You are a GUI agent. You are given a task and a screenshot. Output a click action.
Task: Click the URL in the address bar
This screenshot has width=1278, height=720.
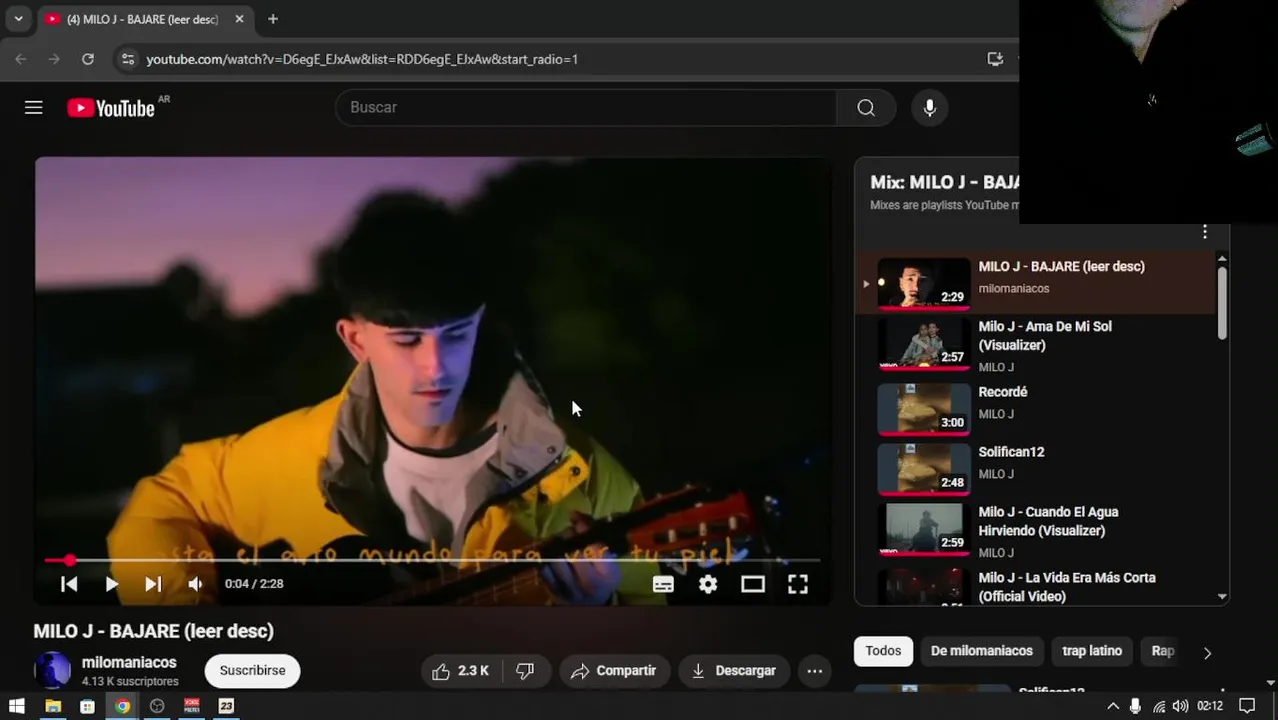(362, 59)
